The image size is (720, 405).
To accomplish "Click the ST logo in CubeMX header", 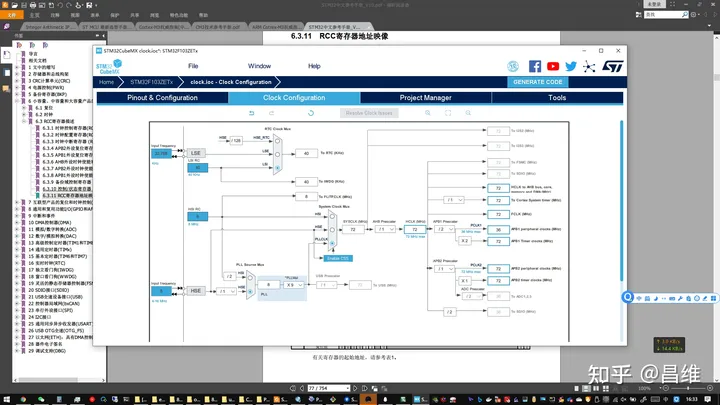I will click(613, 66).
